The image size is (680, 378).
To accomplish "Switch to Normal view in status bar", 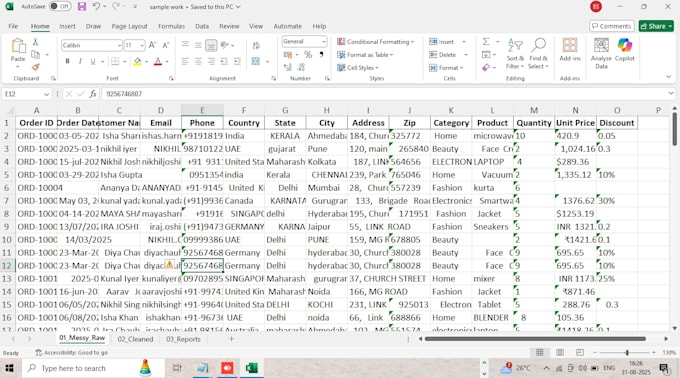I will click(x=539, y=352).
